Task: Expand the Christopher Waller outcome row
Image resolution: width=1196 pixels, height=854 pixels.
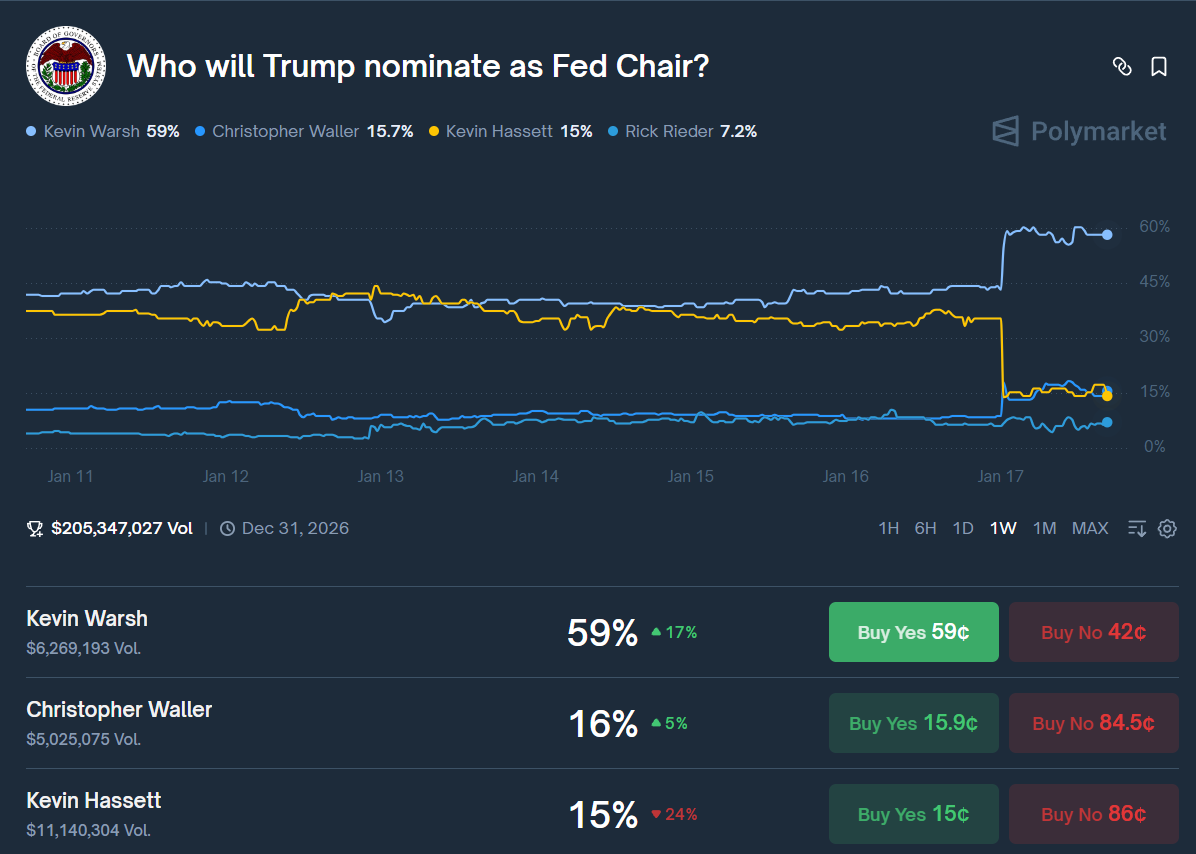Action: click(300, 723)
